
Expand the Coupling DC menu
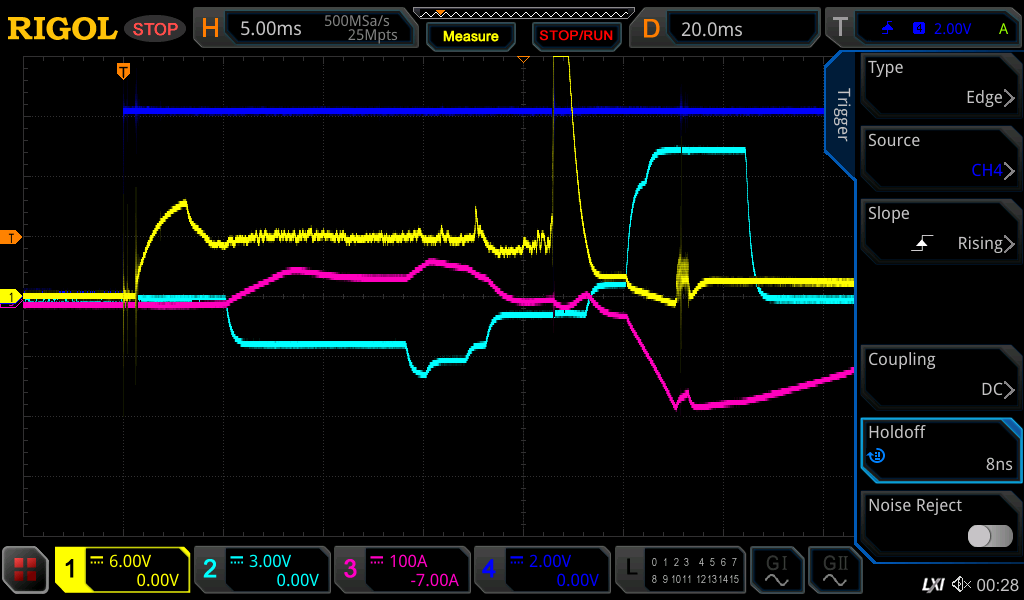point(940,375)
